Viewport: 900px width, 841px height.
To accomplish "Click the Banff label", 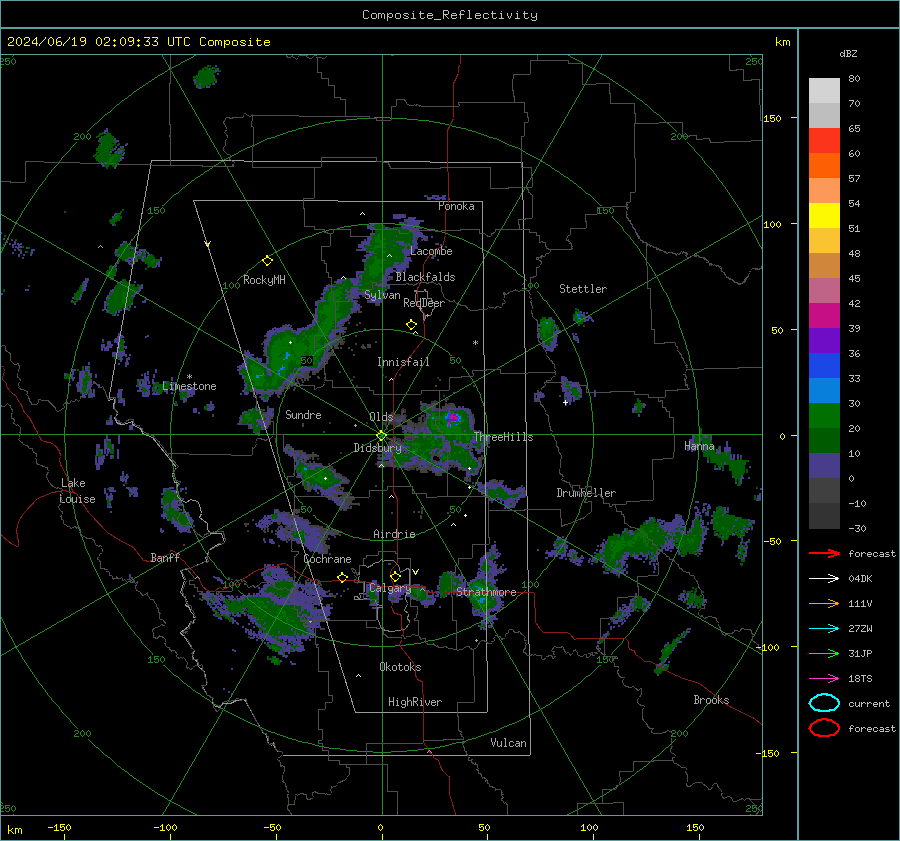I will click(165, 558).
